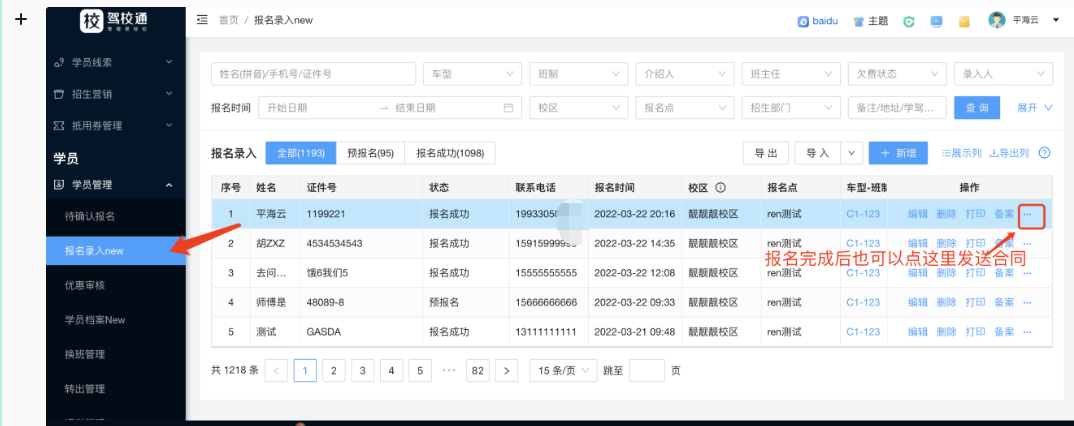Click the 抵用券管理 ticket icon
The image size is (1074, 426).
coord(59,126)
